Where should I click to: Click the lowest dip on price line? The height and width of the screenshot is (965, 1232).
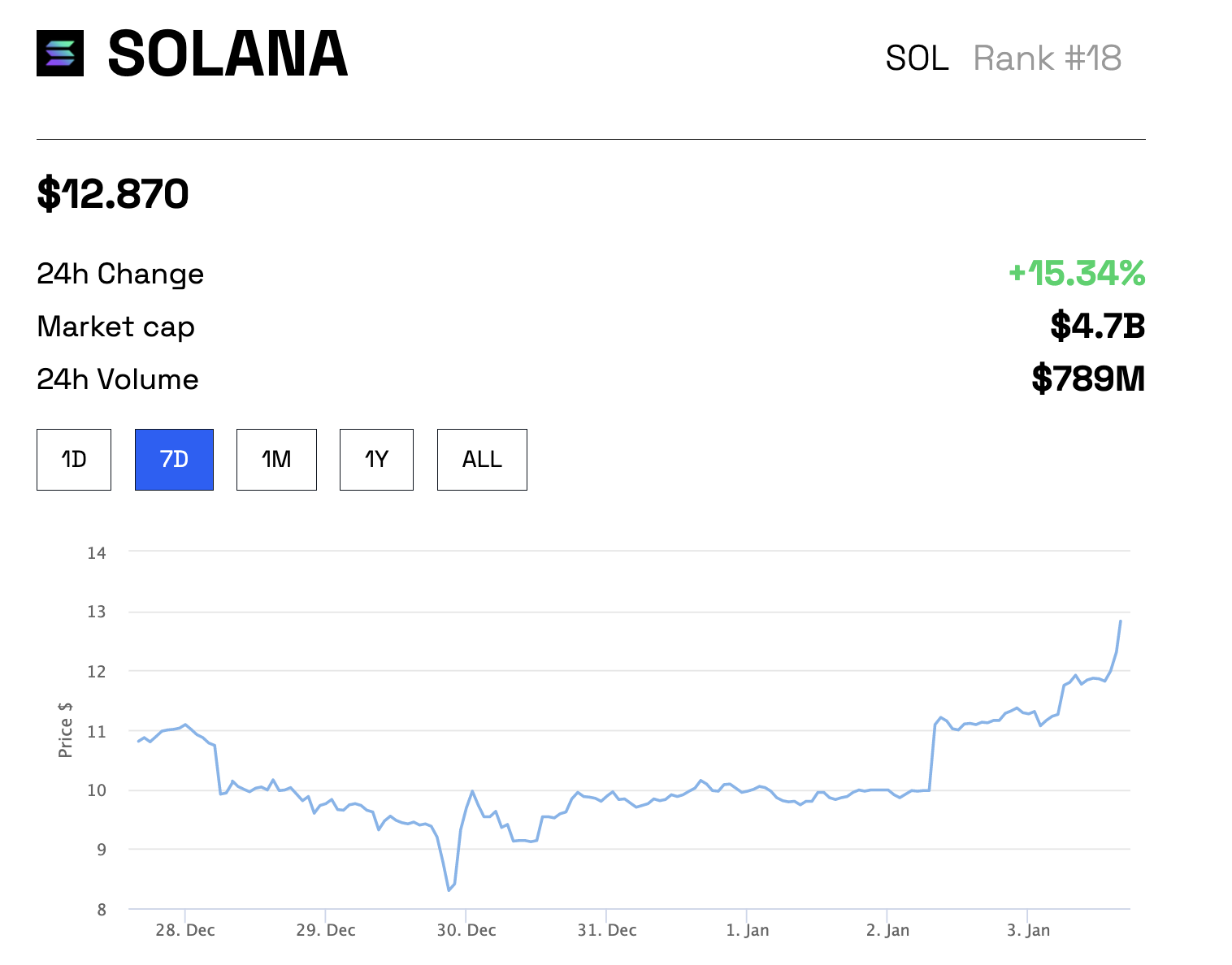449,890
